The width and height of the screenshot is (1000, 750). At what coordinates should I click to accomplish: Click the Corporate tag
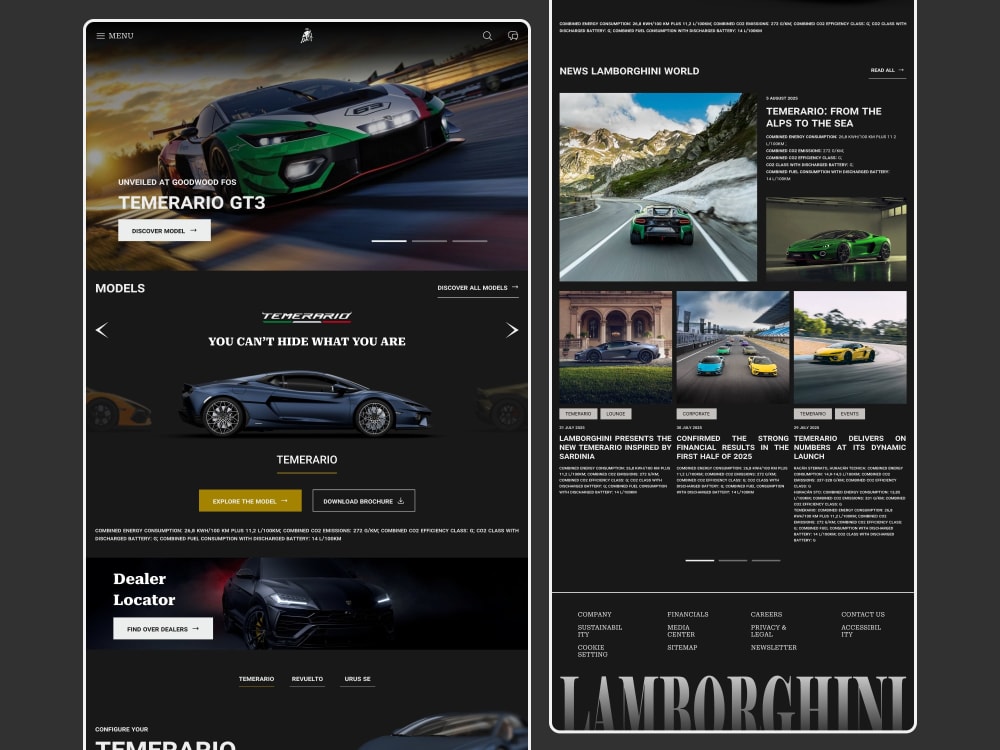[x=696, y=414]
